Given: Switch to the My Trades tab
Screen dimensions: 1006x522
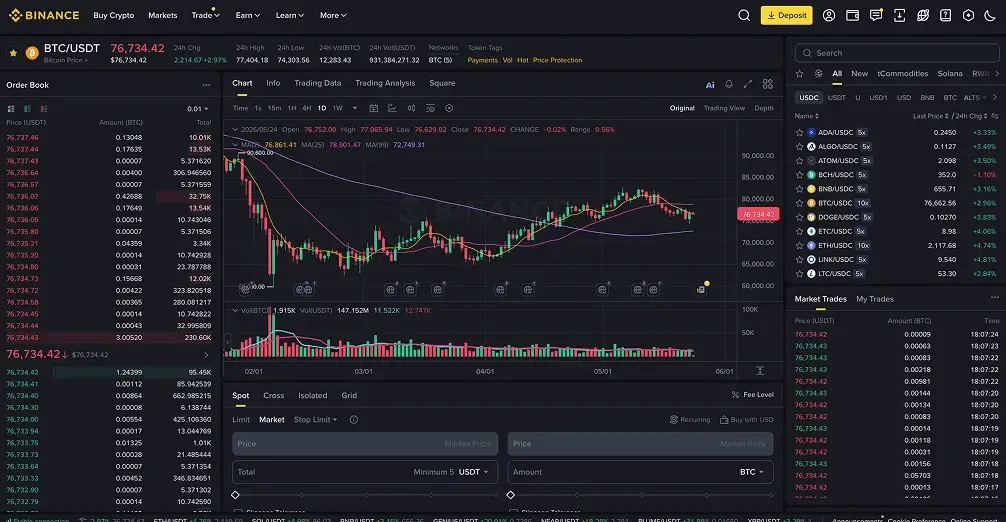Looking at the screenshot, I should [874, 299].
